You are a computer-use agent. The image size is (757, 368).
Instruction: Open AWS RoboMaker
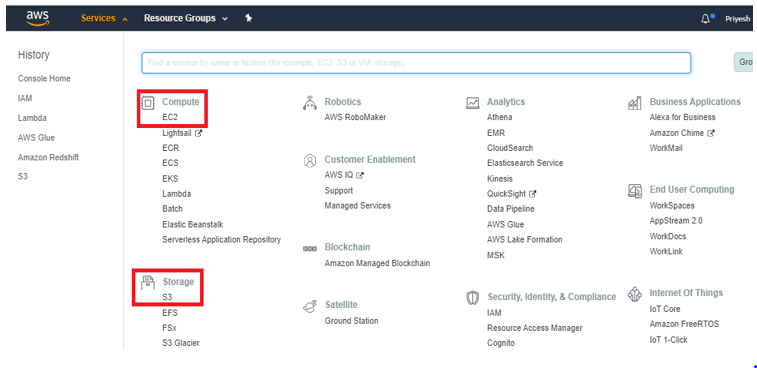tap(355, 117)
